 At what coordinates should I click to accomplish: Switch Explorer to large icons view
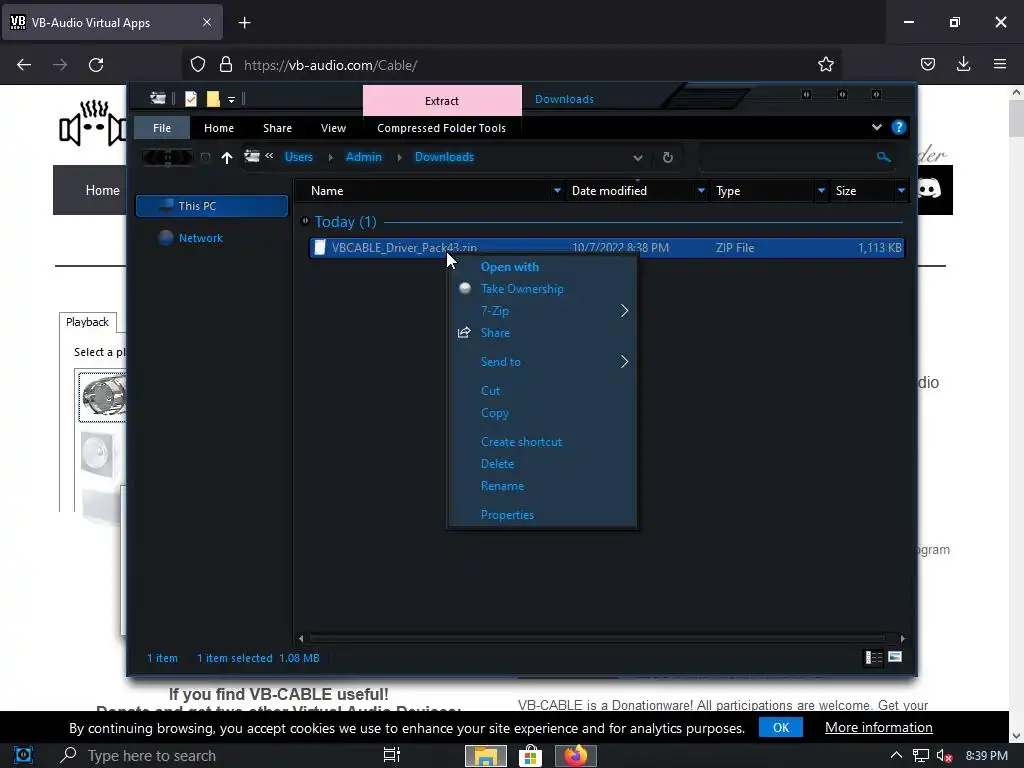[x=895, y=657]
